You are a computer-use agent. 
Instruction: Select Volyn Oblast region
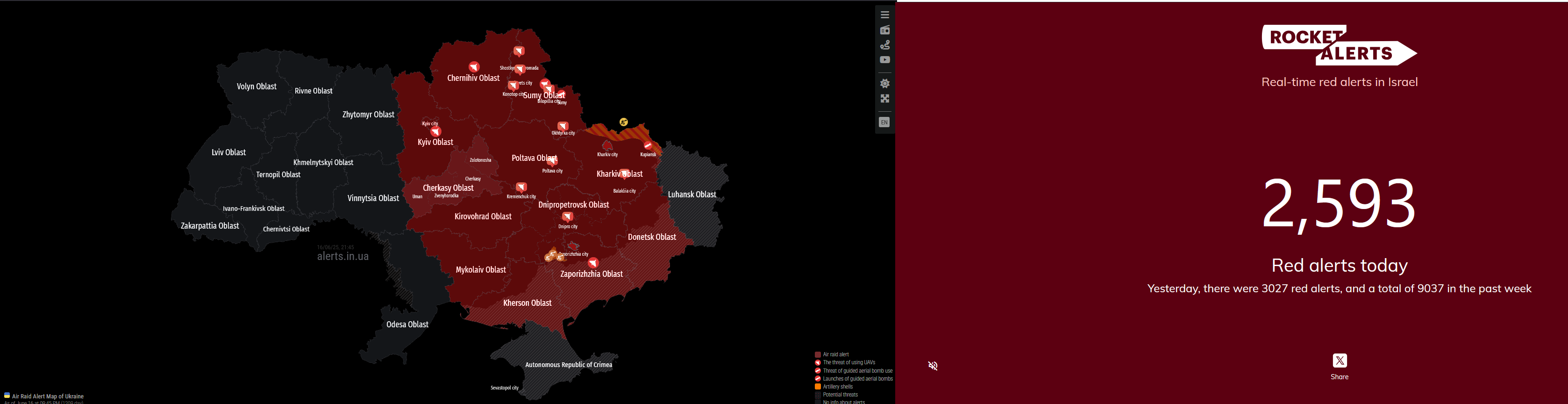pyautogui.click(x=257, y=87)
